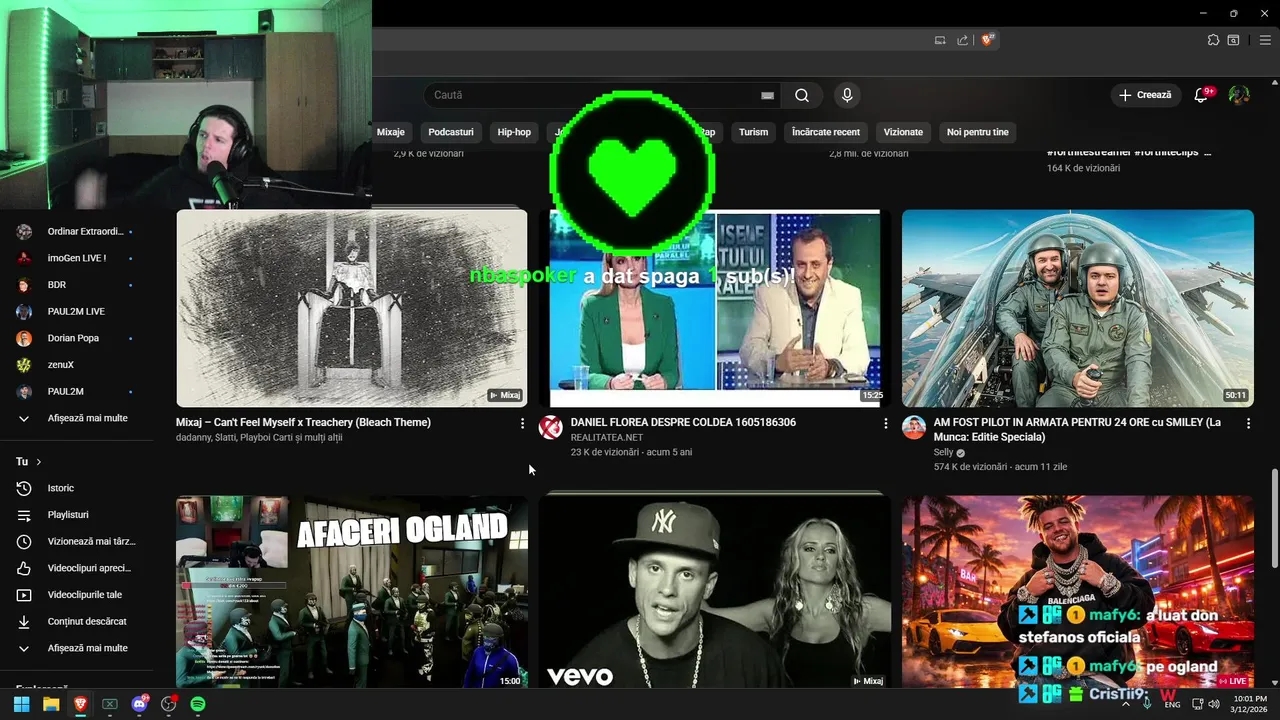The height and width of the screenshot is (720, 1280).
Task: Show hidden tray icons chevron
Action: coord(1127,704)
